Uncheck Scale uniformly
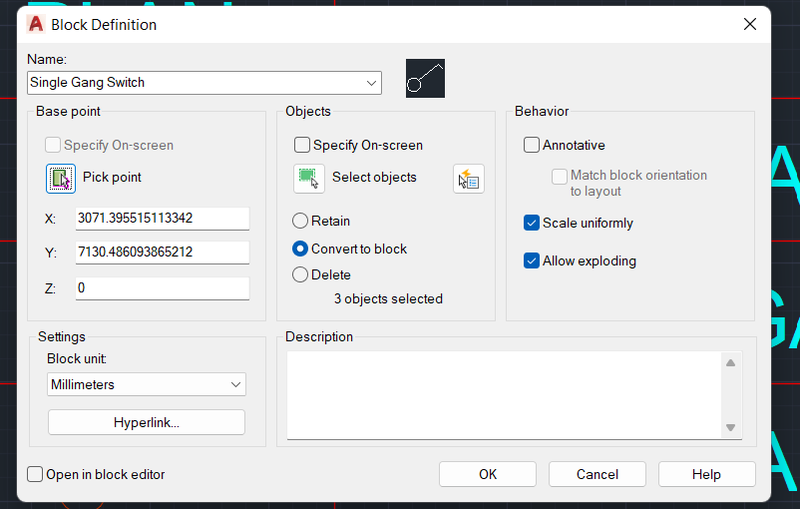 532,223
